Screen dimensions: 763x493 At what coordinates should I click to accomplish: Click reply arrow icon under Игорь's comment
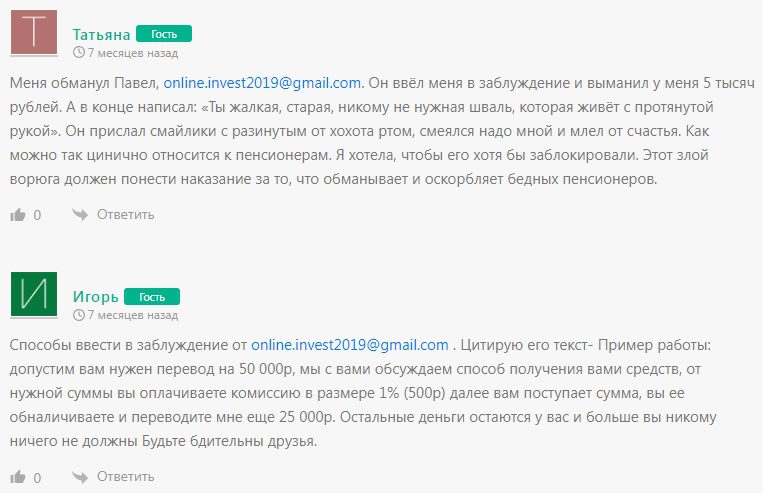[x=80, y=478]
